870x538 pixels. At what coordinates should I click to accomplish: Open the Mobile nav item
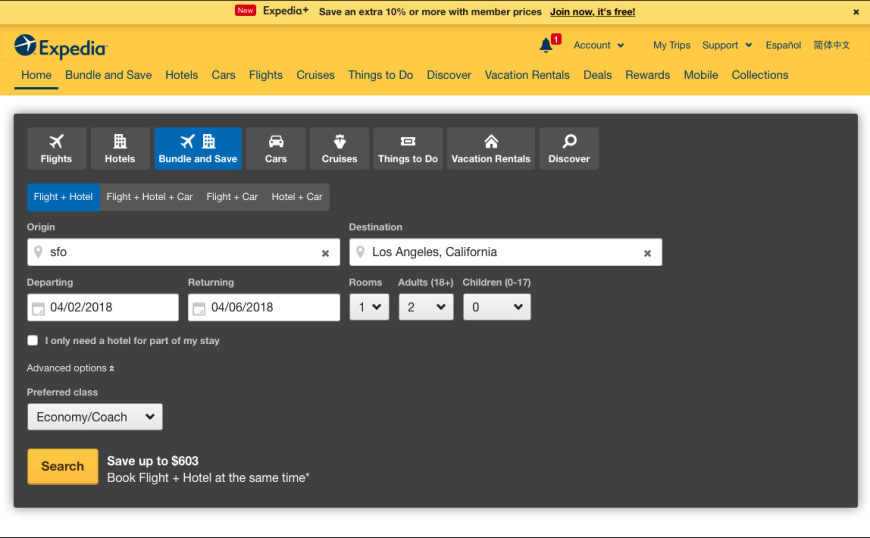701,75
